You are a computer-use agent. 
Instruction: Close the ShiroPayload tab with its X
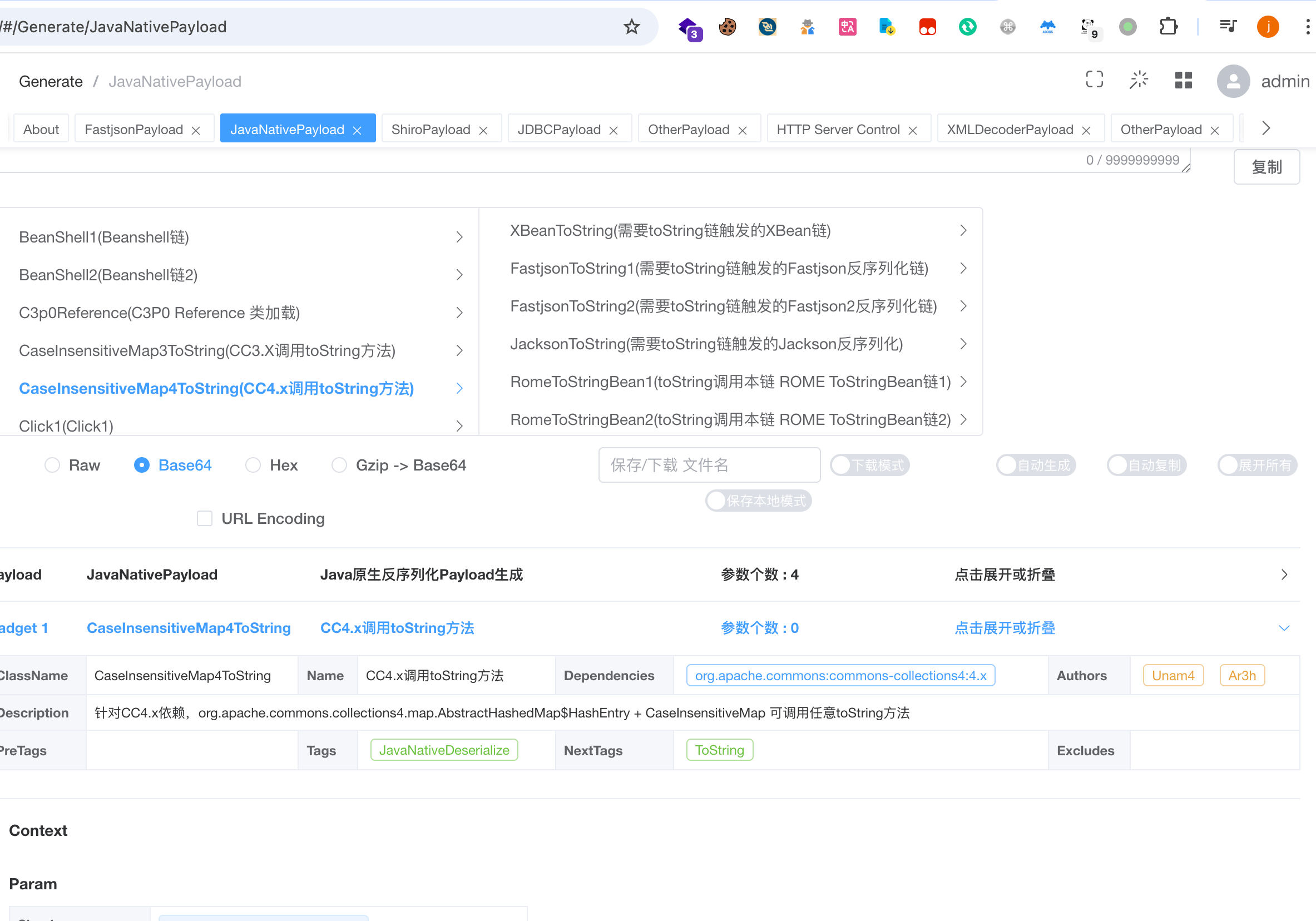coord(483,131)
